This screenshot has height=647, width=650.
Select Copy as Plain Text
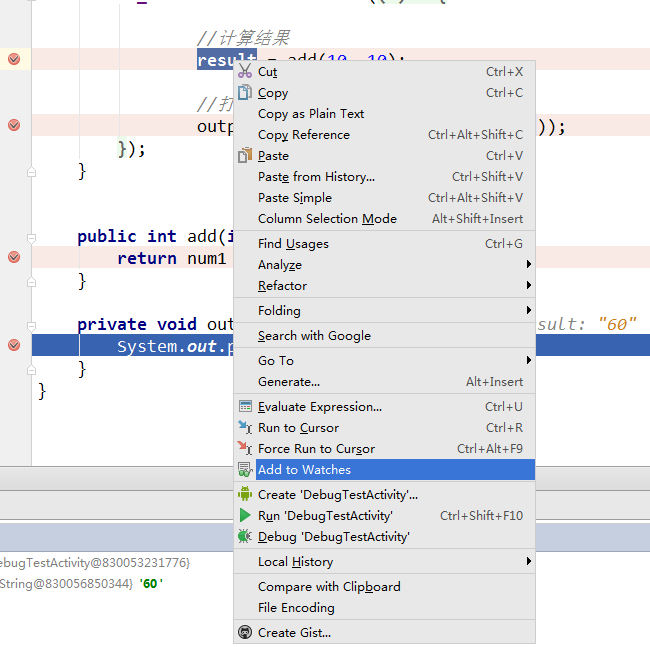pos(384,114)
